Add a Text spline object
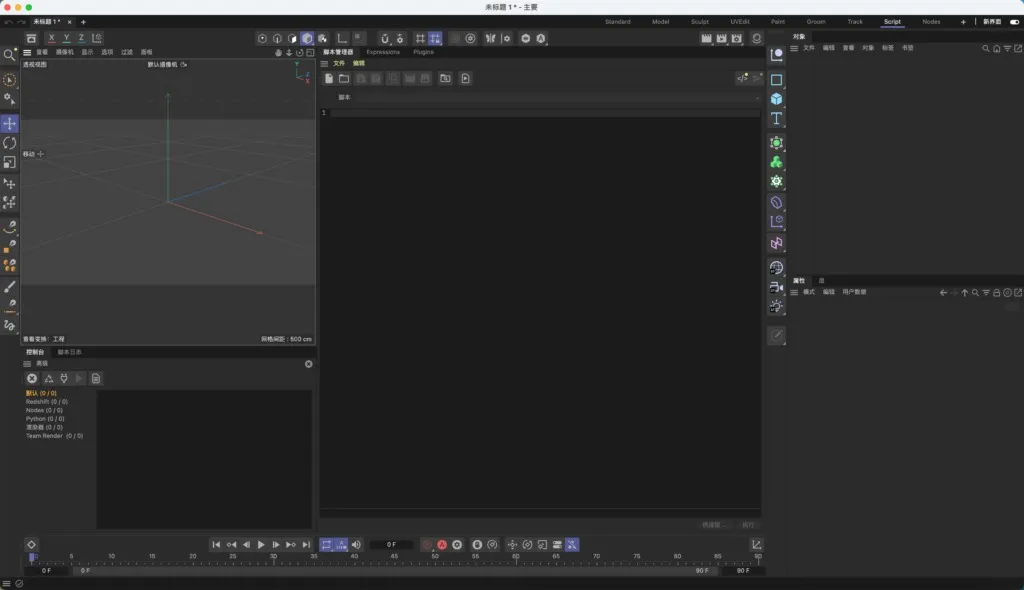Viewport: 1024px width, 590px height. (x=776, y=119)
